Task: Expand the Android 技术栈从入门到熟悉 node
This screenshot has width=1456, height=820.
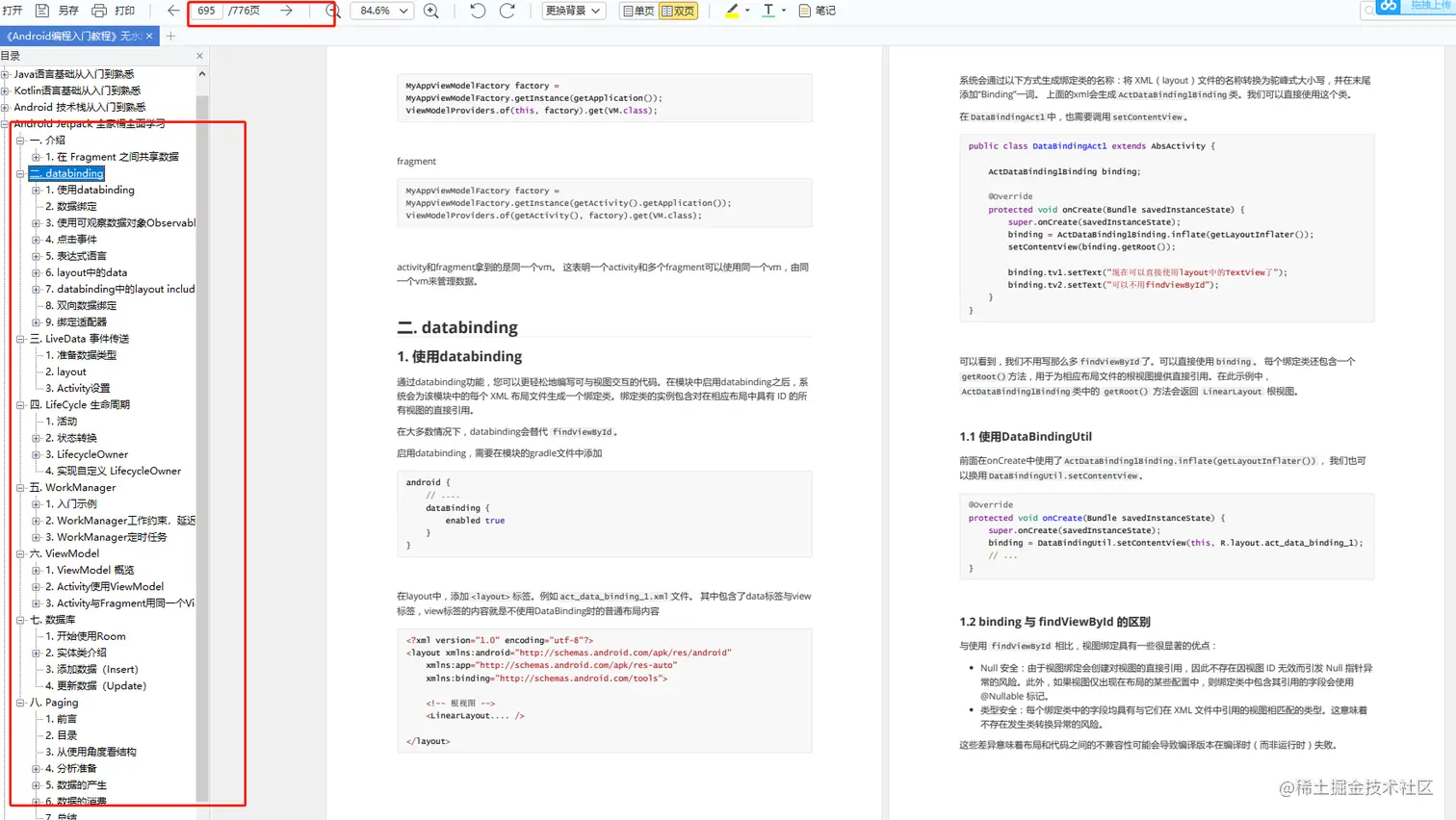Action: tap(6, 107)
